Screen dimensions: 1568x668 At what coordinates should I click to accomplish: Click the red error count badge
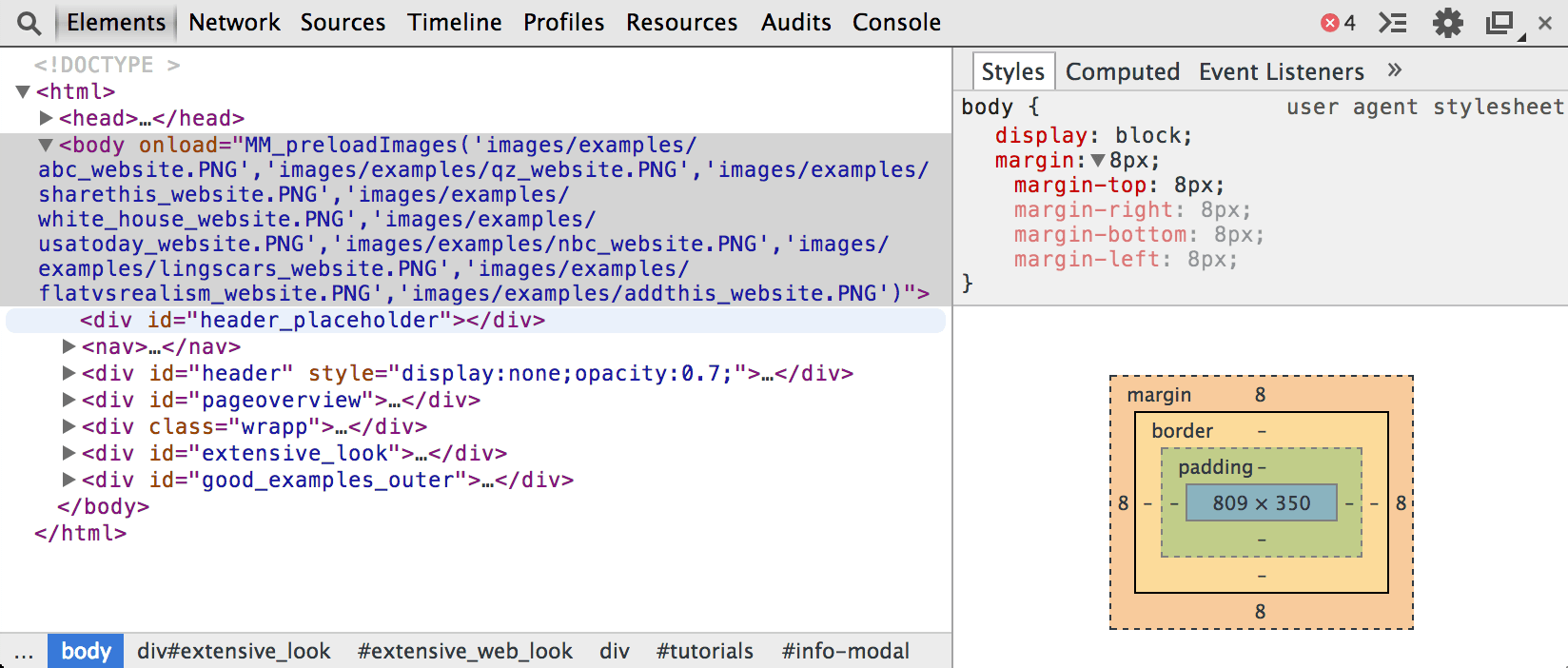pos(1338,23)
